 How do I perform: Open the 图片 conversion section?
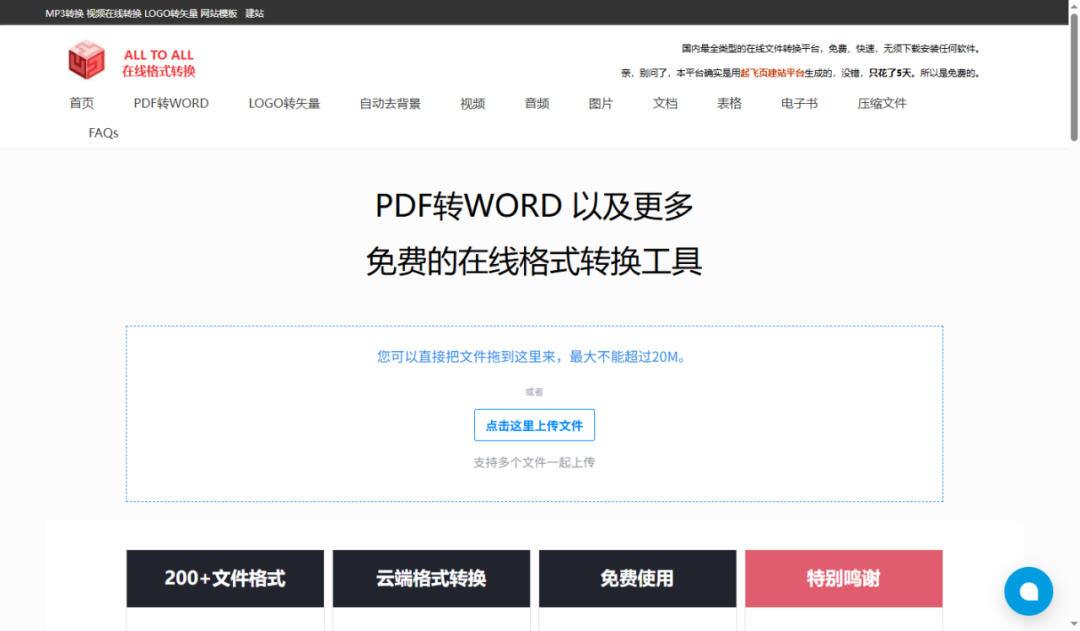[x=600, y=102]
